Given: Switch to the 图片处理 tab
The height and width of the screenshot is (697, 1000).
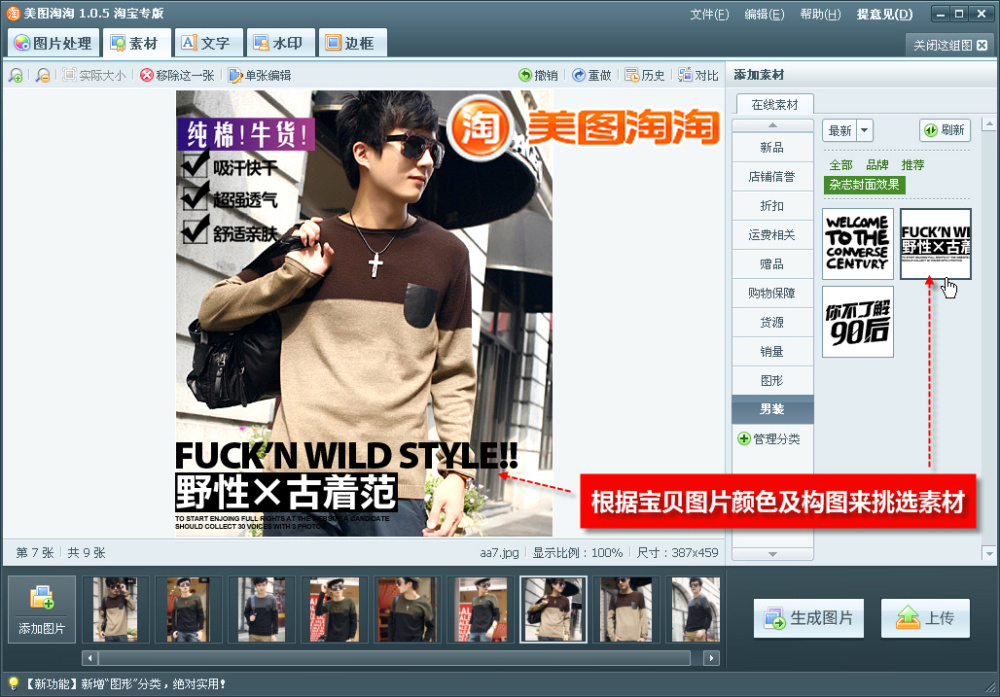Looking at the screenshot, I should pyautogui.click(x=54, y=43).
